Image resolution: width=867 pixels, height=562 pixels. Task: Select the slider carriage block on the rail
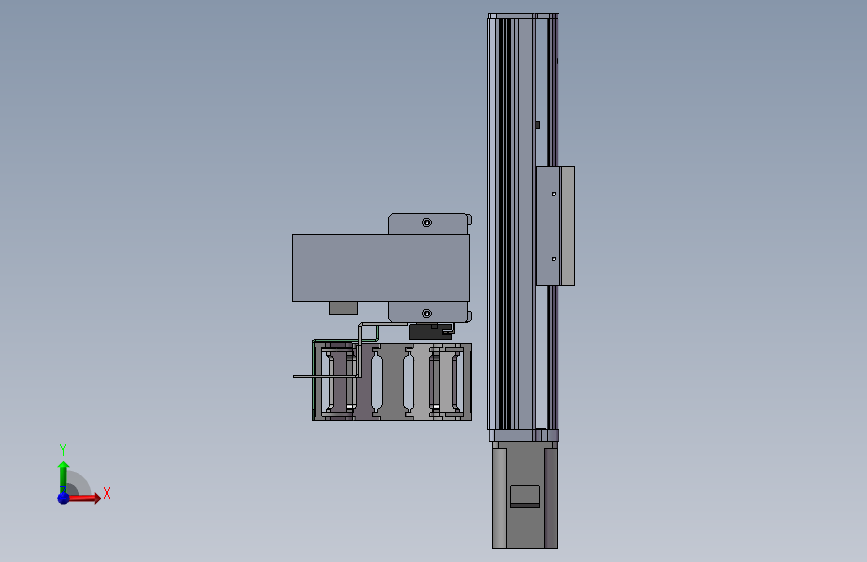[555, 226]
